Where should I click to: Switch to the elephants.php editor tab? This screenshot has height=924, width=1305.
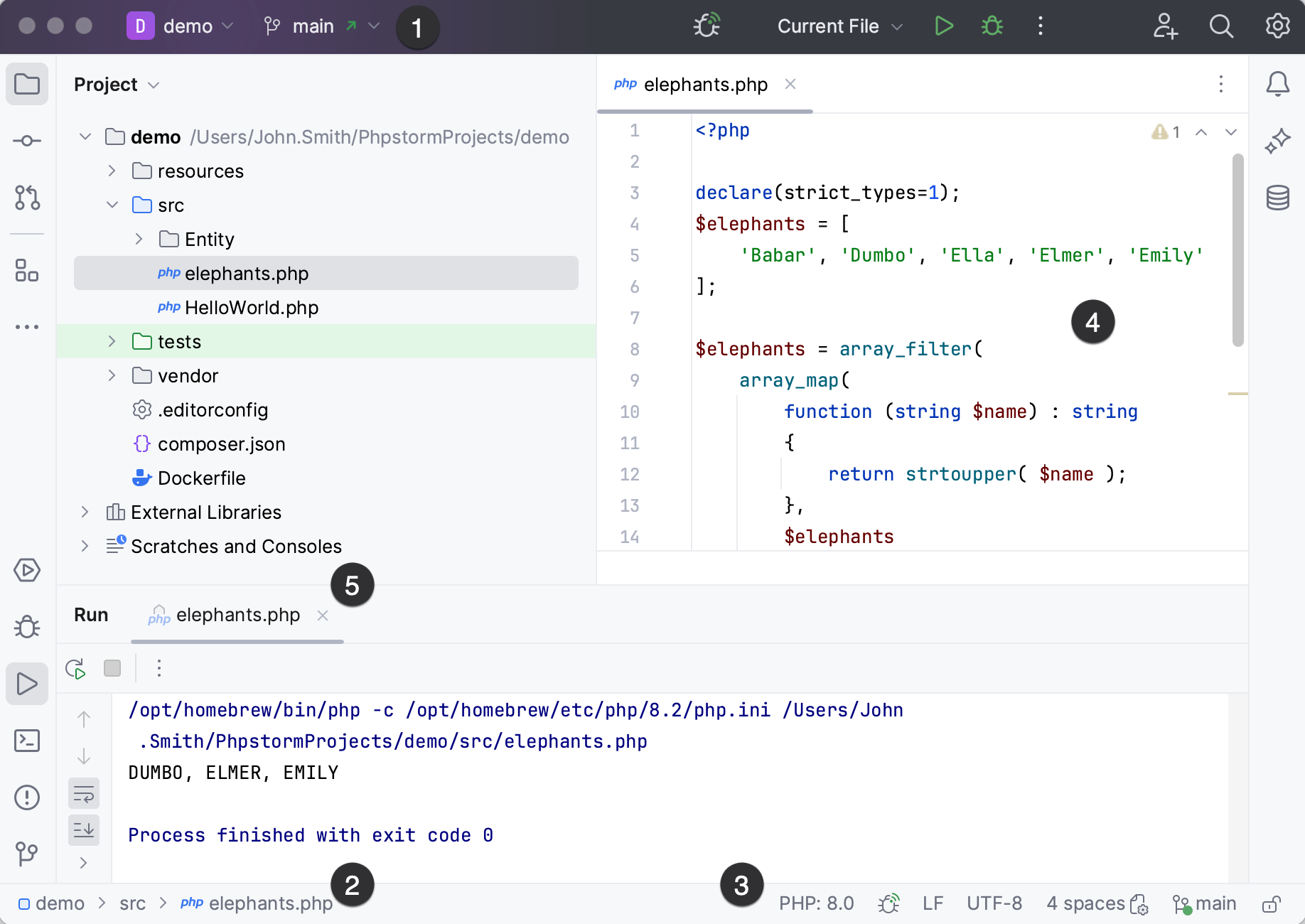[704, 84]
